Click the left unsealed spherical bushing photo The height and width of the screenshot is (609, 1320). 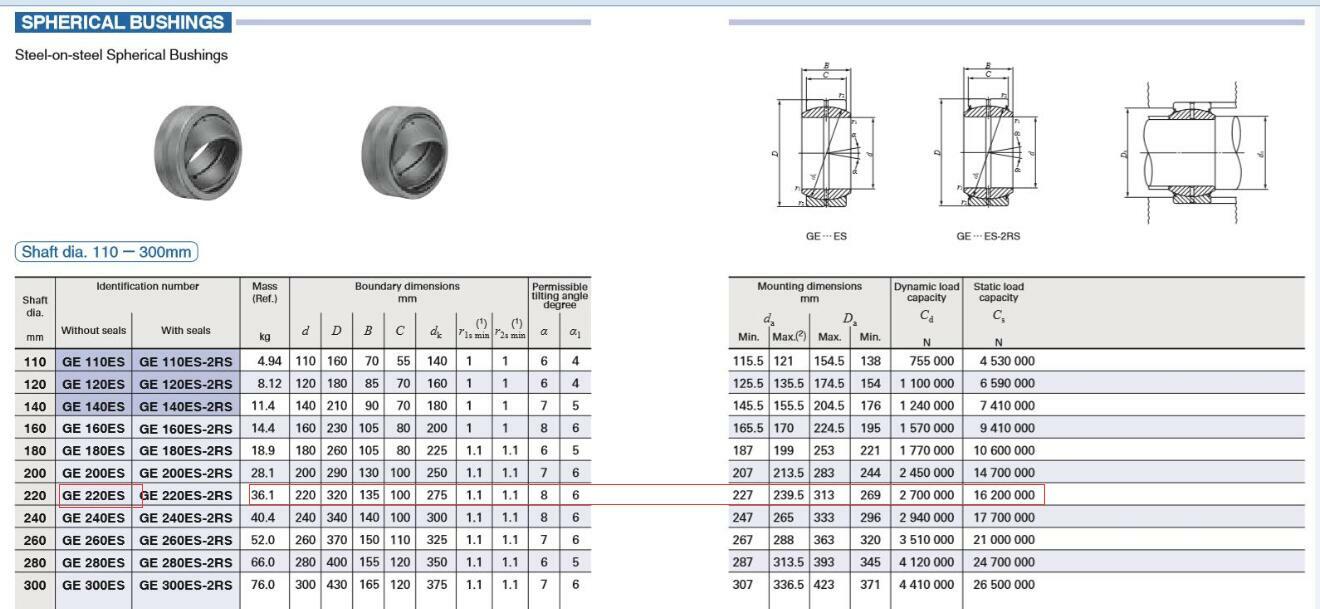pos(198,151)
